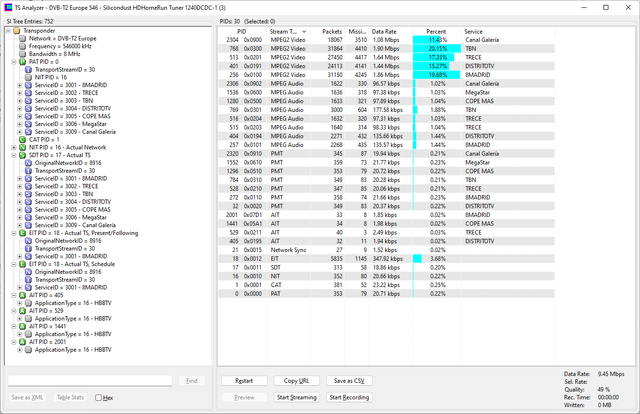Expand ApplicationType 16 HBBTV under AIT 2001
This screenshot has height=414, width=640.
pyautogui.click(x=19, y=350)
